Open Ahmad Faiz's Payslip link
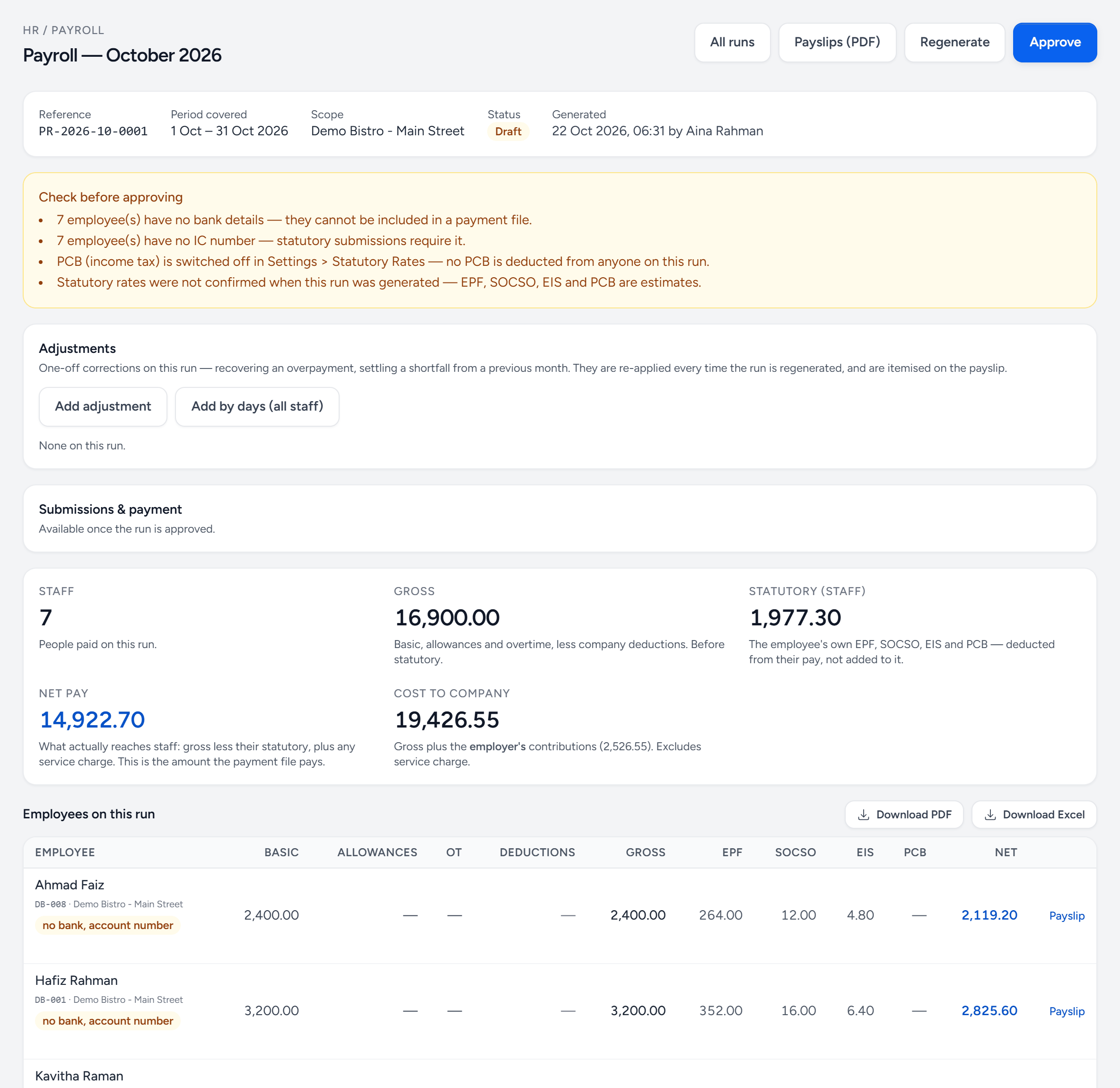1120x1088 pixels. point(1066,915)
